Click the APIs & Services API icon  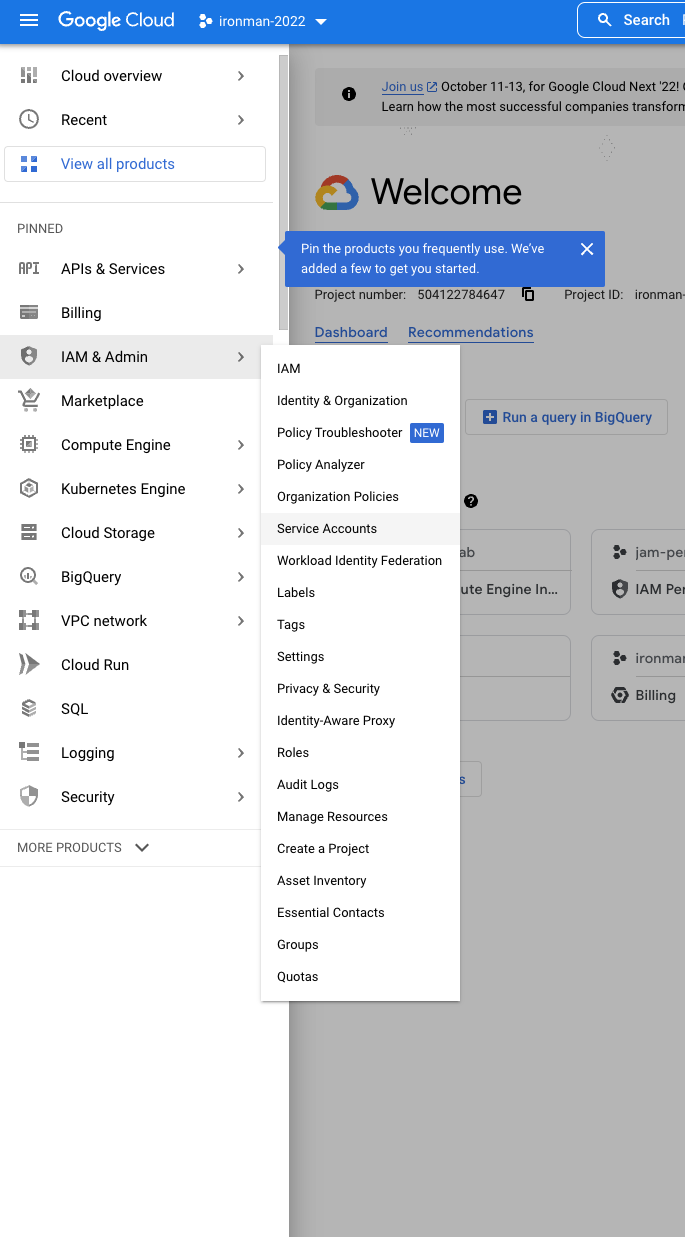point(29,269)
